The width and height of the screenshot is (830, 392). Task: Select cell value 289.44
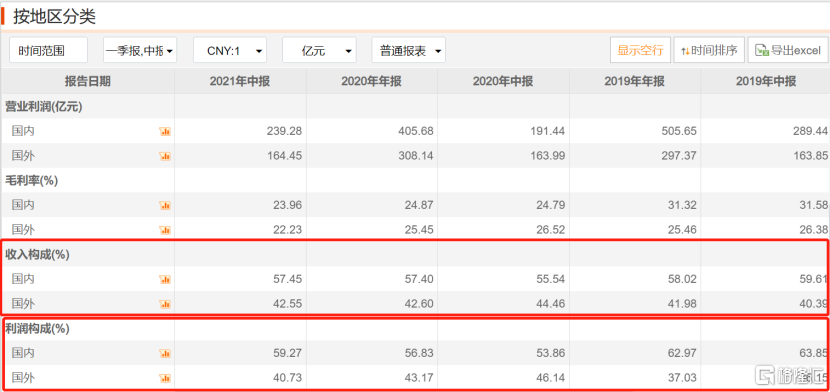811,131
